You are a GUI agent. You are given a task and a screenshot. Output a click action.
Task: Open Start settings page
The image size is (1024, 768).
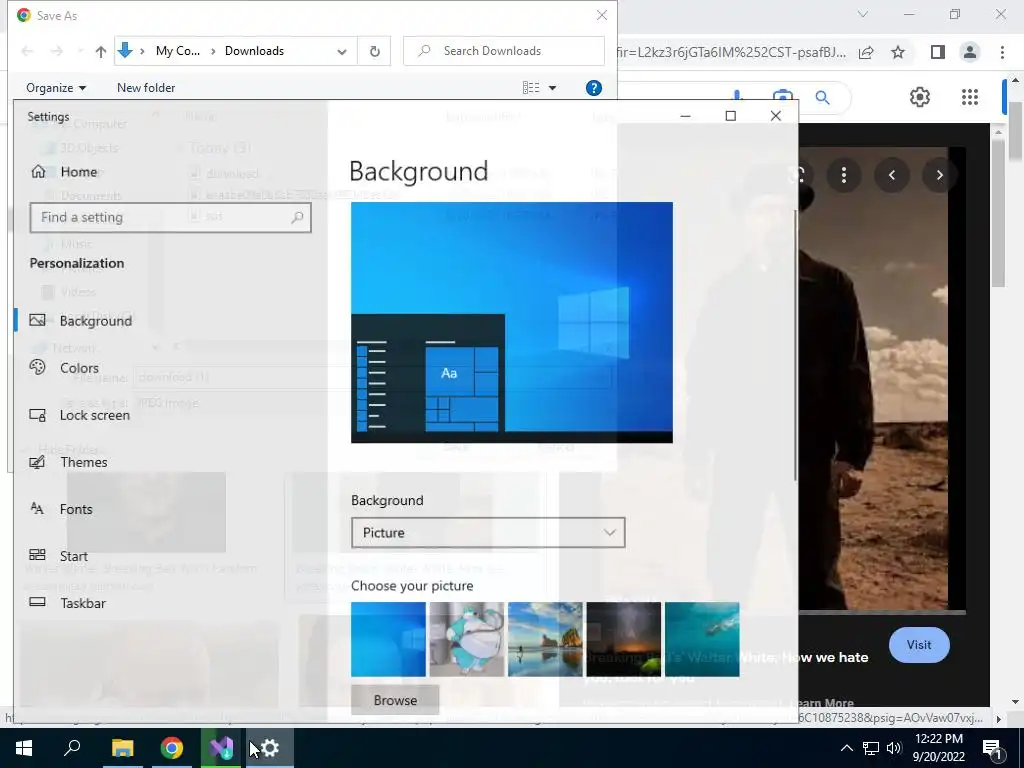point(58,556)
